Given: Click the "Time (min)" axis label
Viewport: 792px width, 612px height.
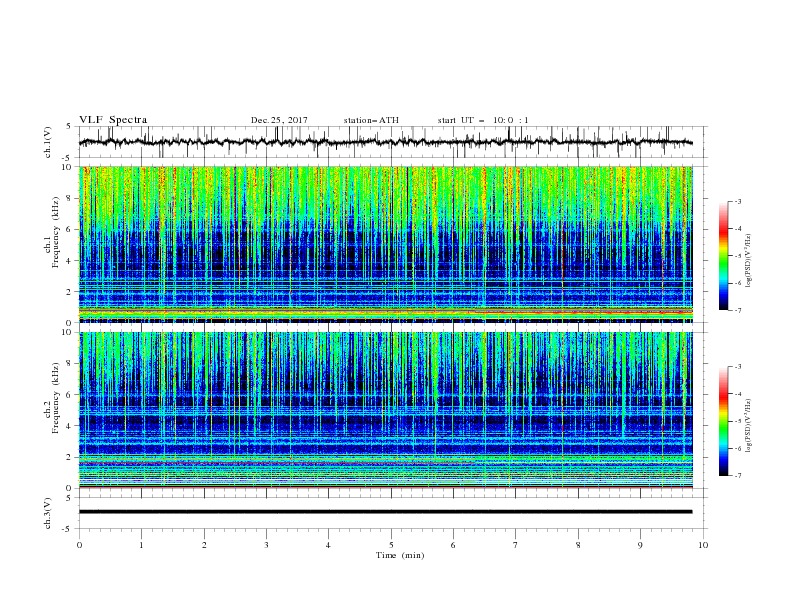Looking at the screenshot, I should (x=400, y=555).
